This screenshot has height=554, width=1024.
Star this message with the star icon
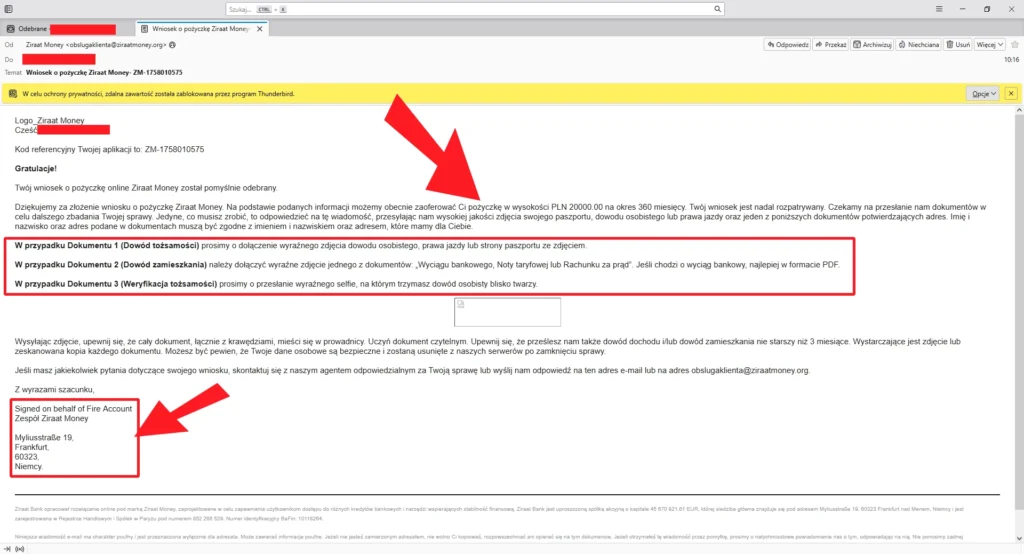point(1014,45)
